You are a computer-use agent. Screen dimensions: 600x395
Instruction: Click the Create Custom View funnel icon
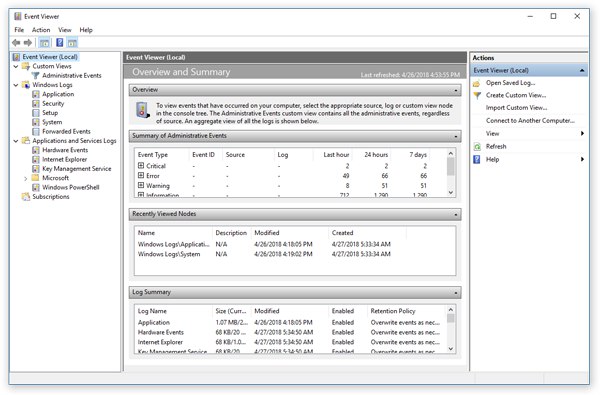click(x=477, y=95)
